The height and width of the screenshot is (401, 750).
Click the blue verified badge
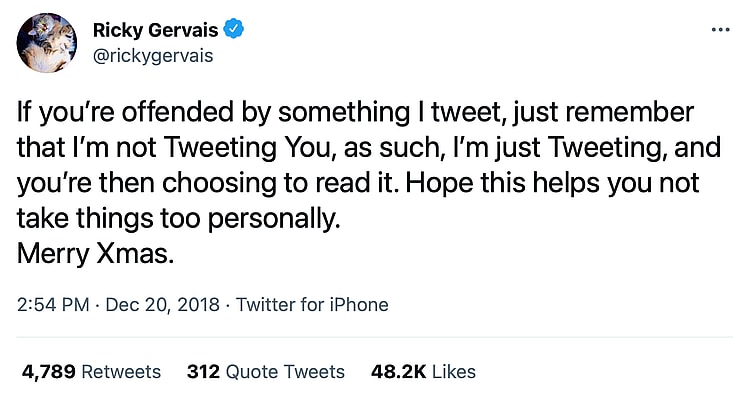pyautogui.click(x=235, y=32)
